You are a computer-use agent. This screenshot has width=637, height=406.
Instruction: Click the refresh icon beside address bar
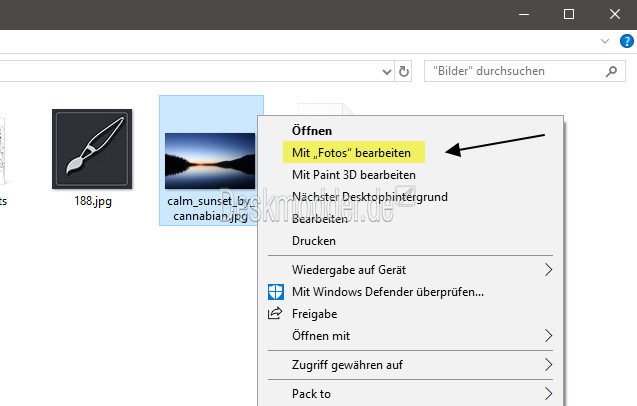click(403, 72)
